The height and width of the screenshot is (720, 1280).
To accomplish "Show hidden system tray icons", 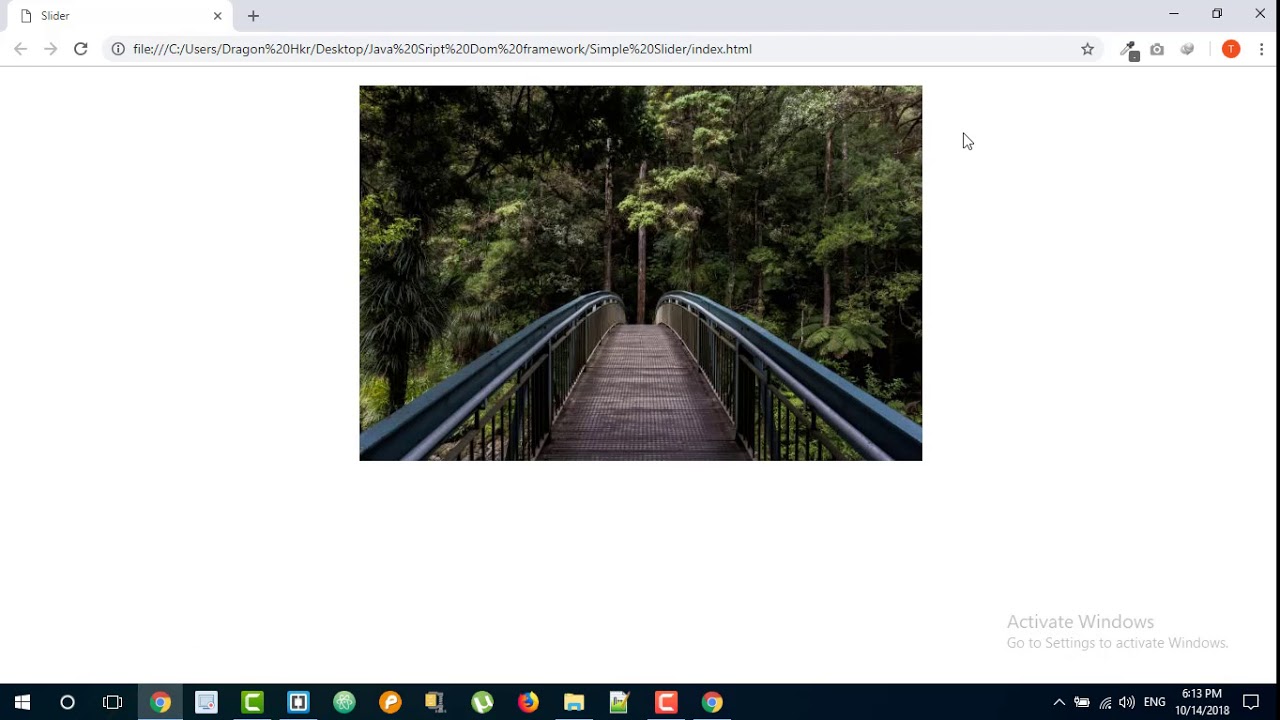I will (1059, 702).
